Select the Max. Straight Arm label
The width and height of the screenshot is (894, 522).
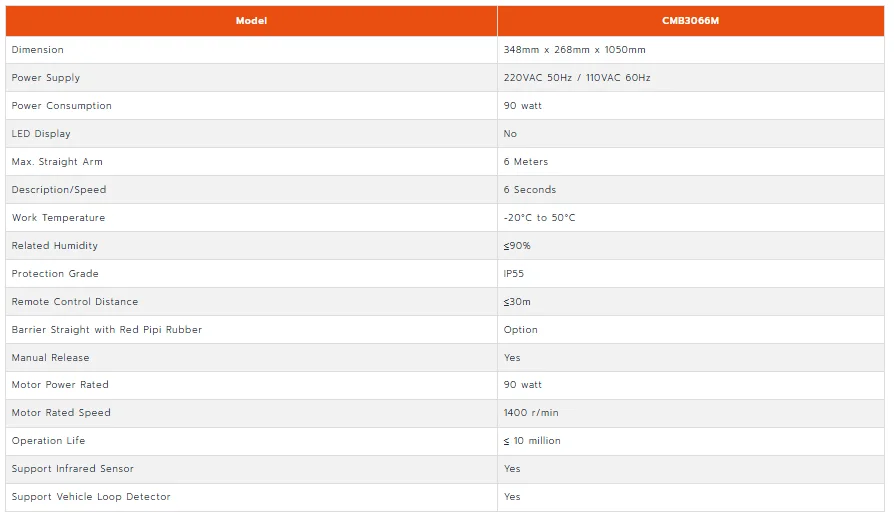pyautogui.click(x=57, y=162)
